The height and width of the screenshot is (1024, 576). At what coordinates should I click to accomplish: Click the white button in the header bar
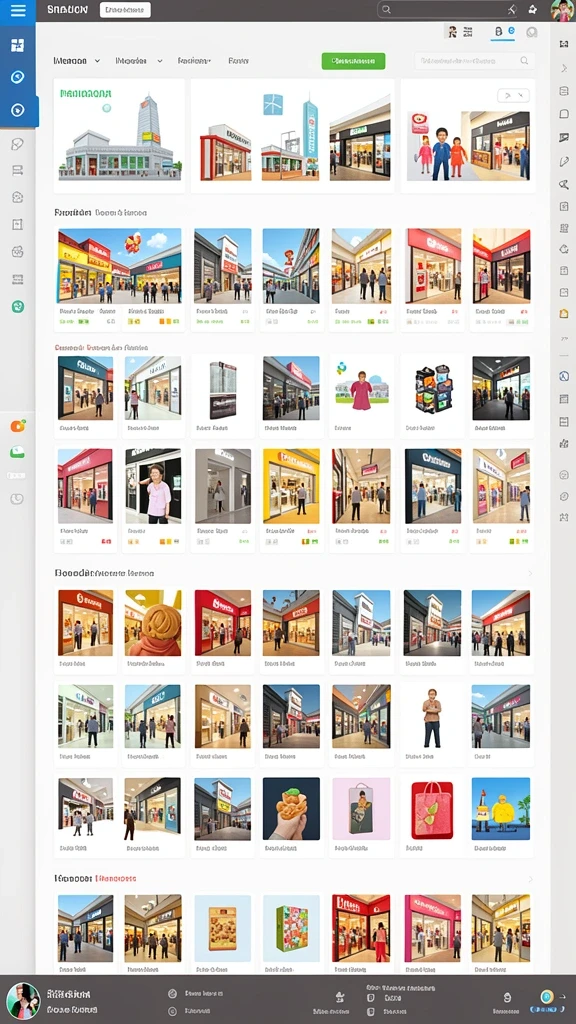pos(125,10)
